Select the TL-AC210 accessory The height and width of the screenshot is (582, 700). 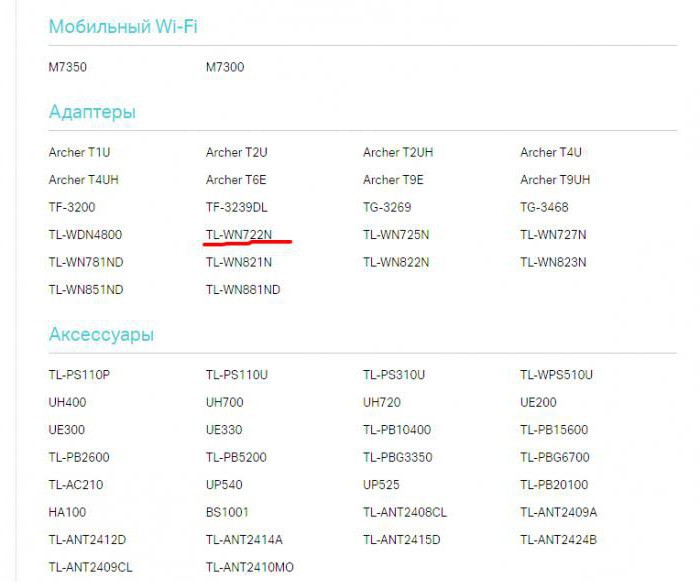pos(76,485)
